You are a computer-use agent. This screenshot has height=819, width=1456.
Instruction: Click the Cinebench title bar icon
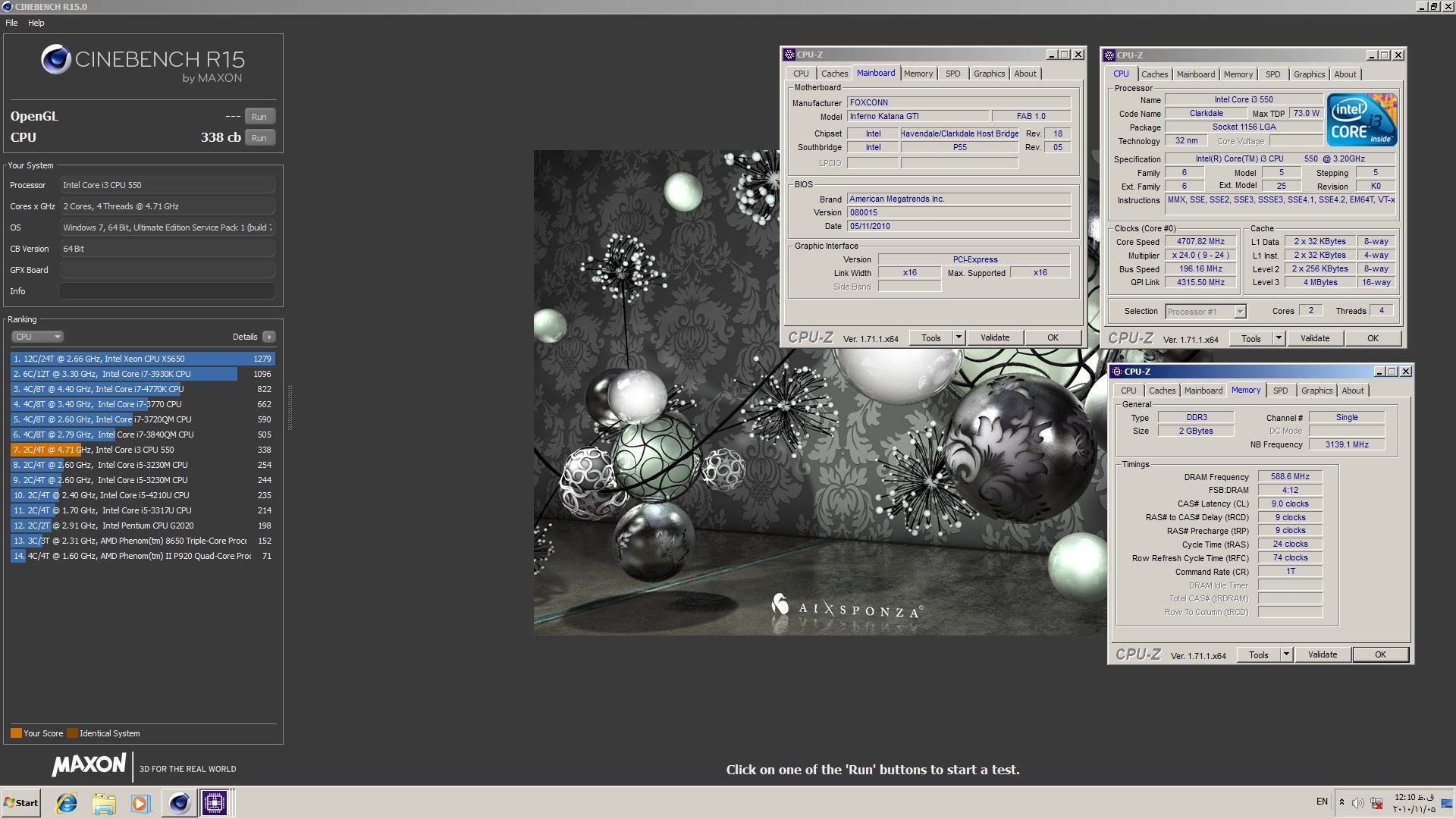(7, 7)
